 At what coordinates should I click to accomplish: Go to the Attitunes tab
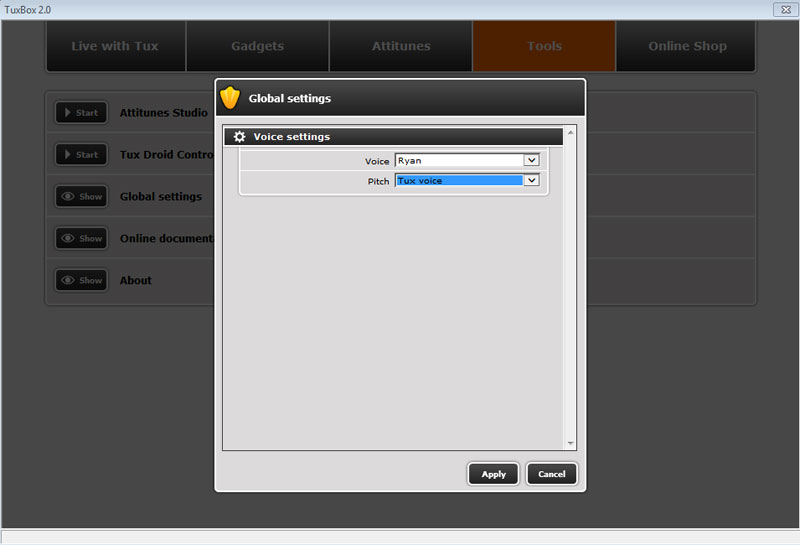[401, 46]
